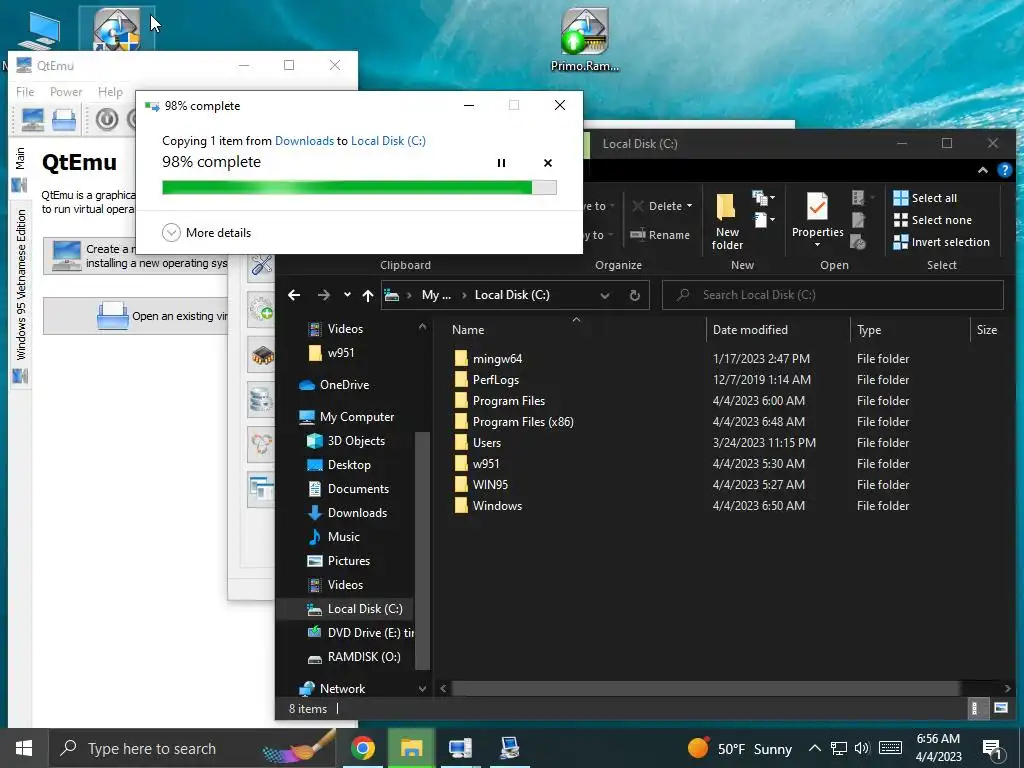
Task: Click the processor chip icon in side panel
Action: pyautogui.click(x=262, y=355)
